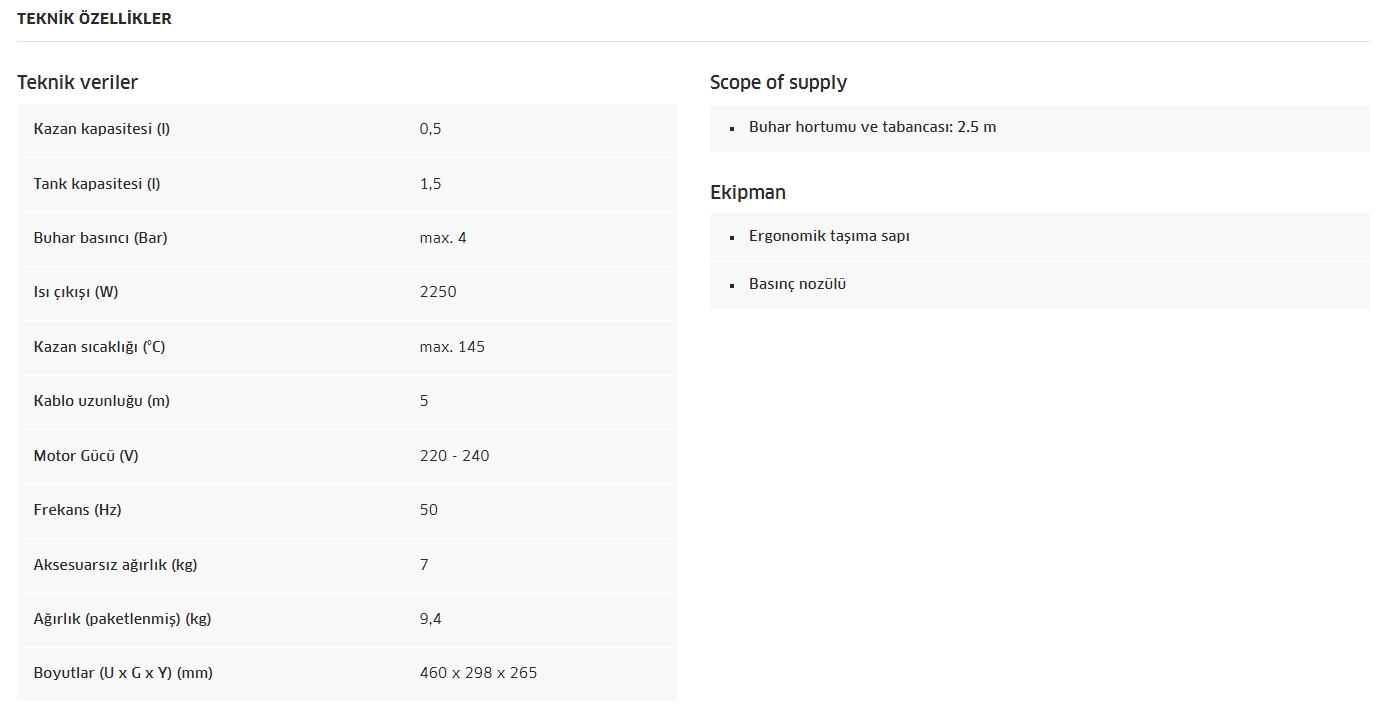The image size is (1375, 719).
Task: Click the max. 145 temperature value
Action: pyautogui.click(x=452, y=347)
